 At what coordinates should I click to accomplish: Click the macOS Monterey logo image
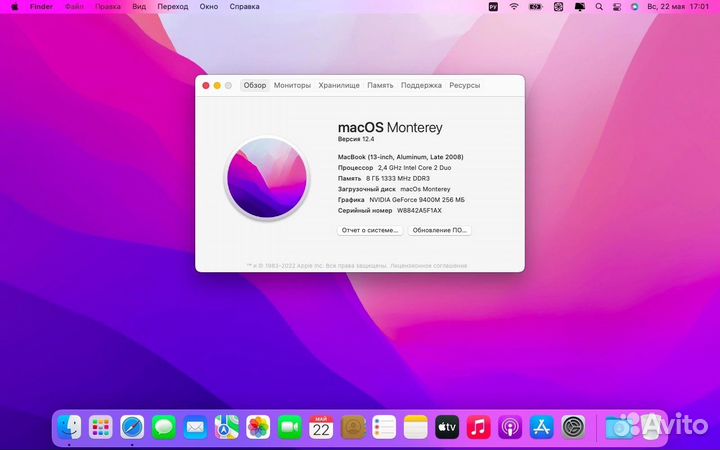click(267, 178)
